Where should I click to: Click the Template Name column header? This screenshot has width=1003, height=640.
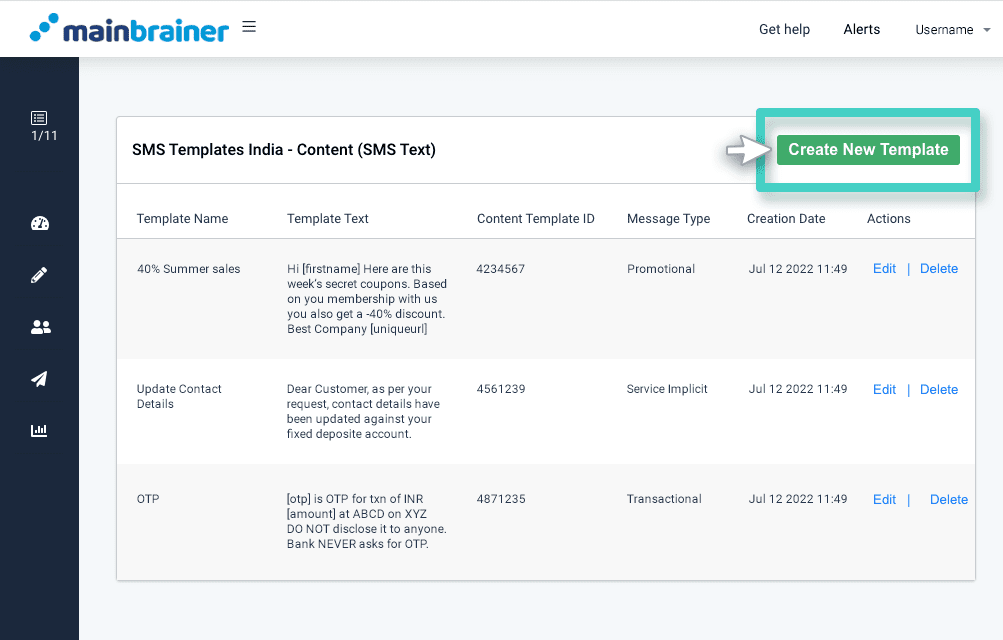tap(182, 219)
